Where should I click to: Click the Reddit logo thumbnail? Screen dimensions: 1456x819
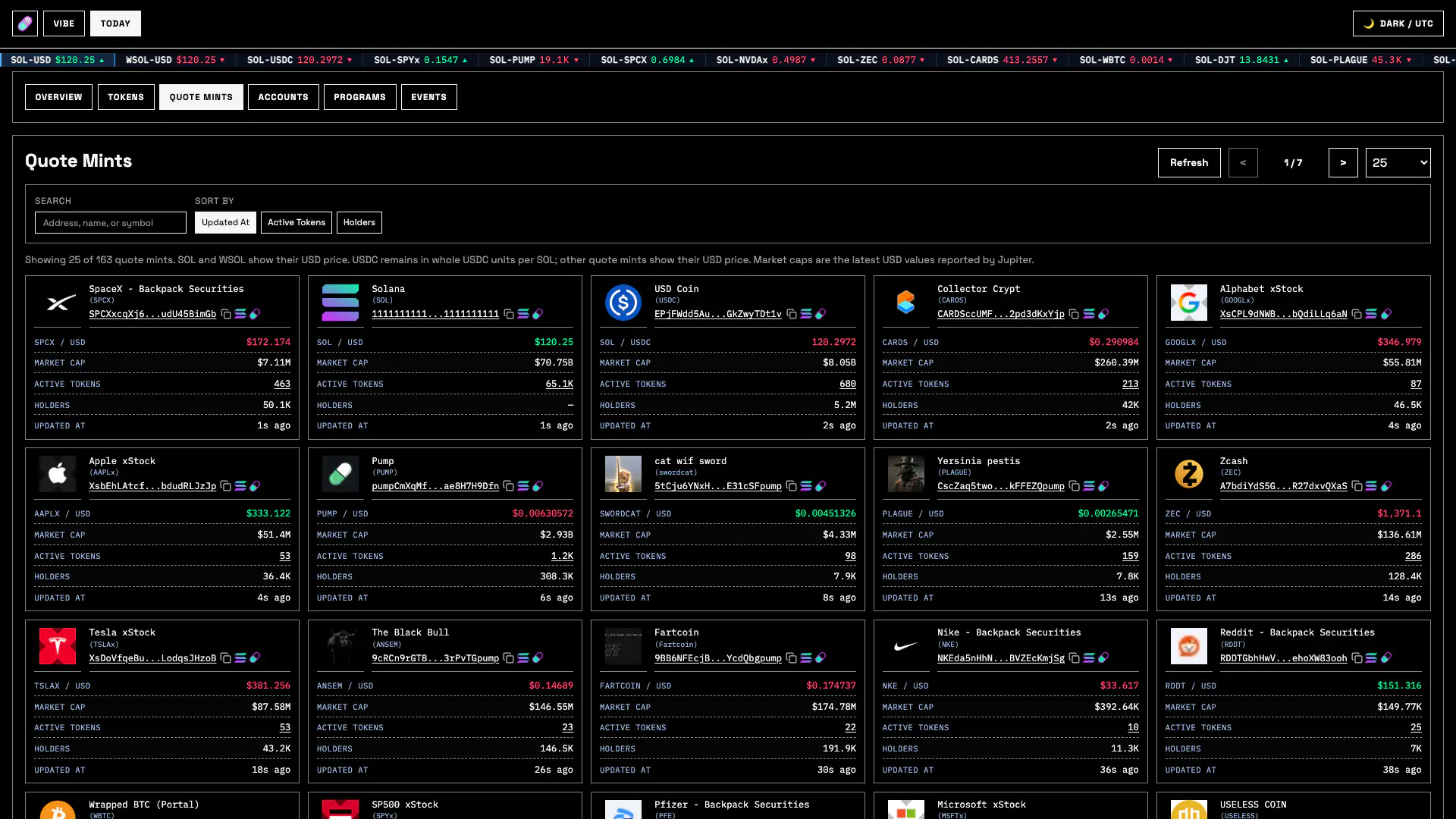[1189, 646]
